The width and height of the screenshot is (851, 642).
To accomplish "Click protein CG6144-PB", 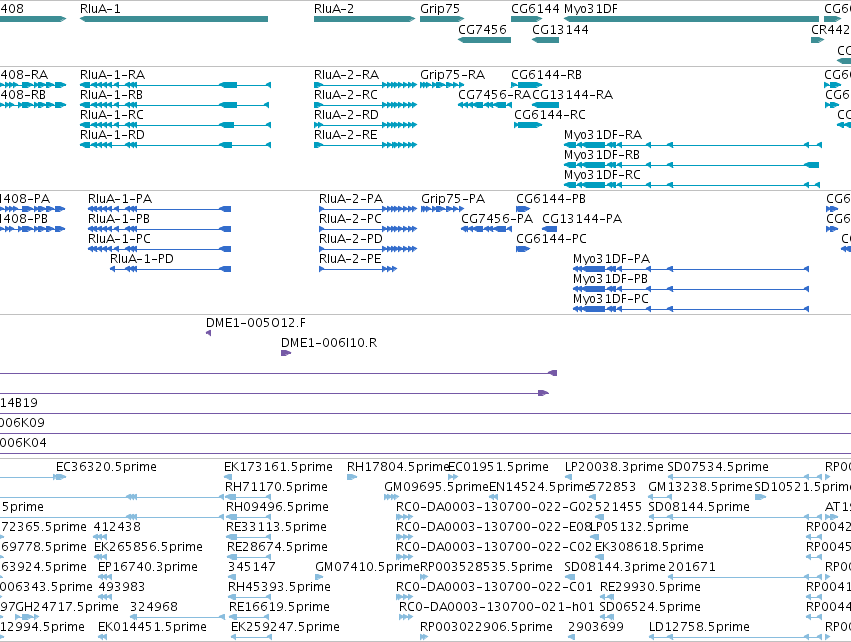I will click(551, 199).
